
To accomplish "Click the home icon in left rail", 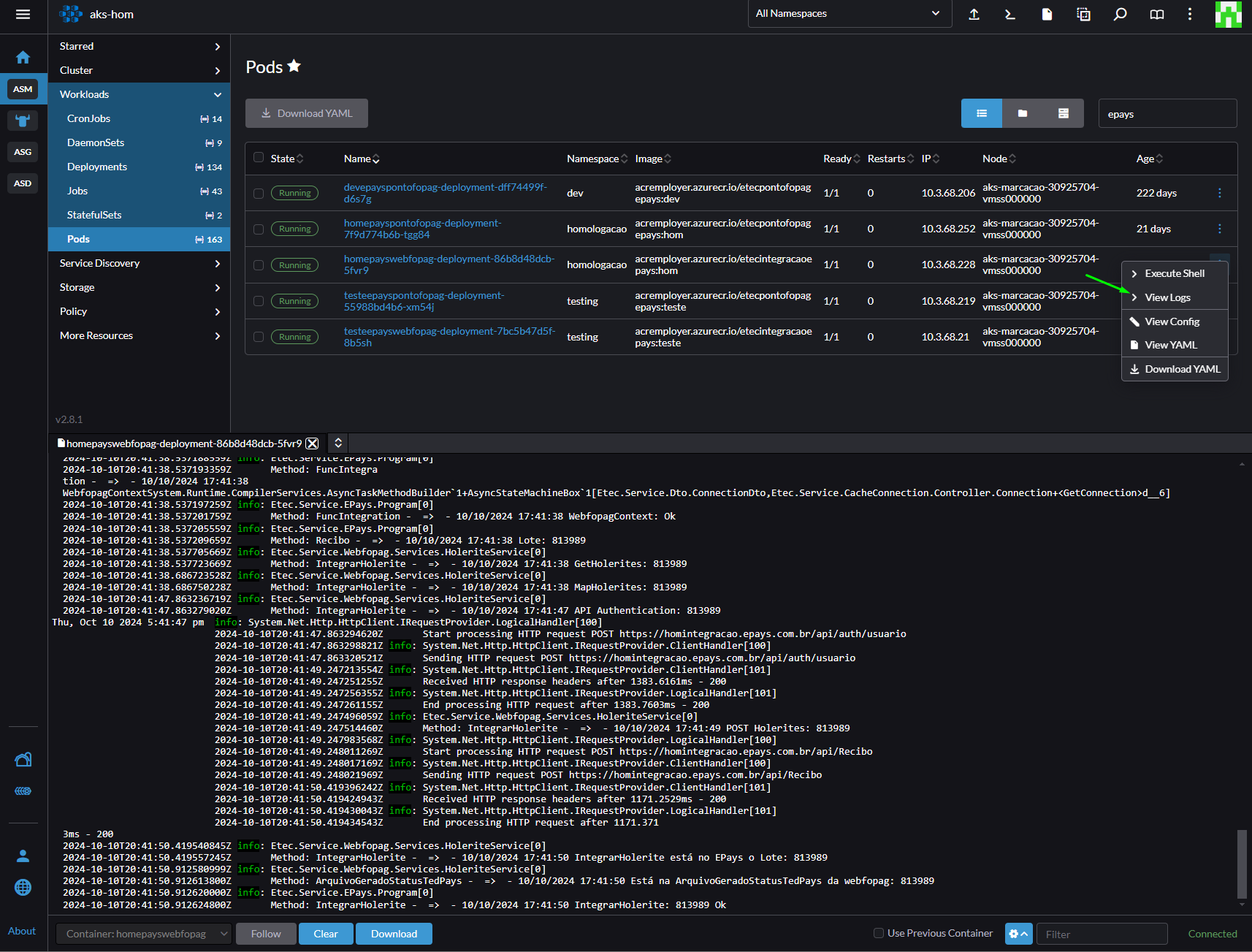I will [23, 57].
